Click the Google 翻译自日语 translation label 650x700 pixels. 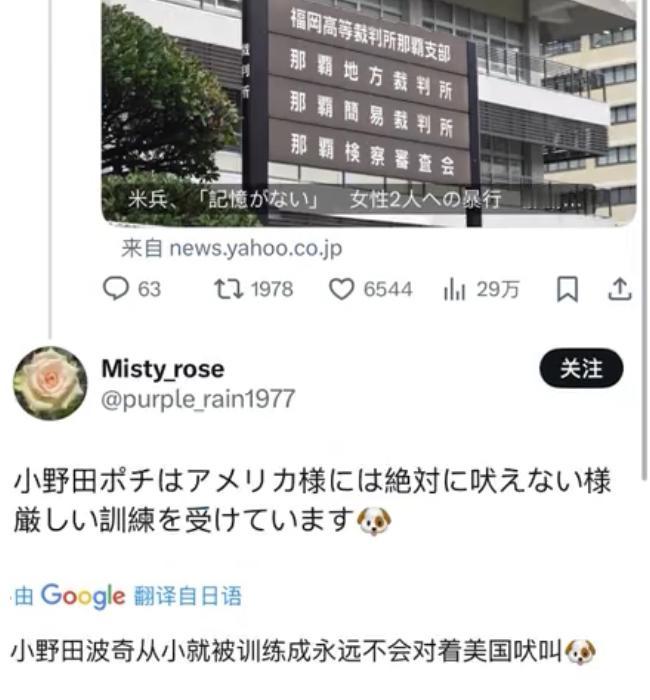click(x=128, y=596)
